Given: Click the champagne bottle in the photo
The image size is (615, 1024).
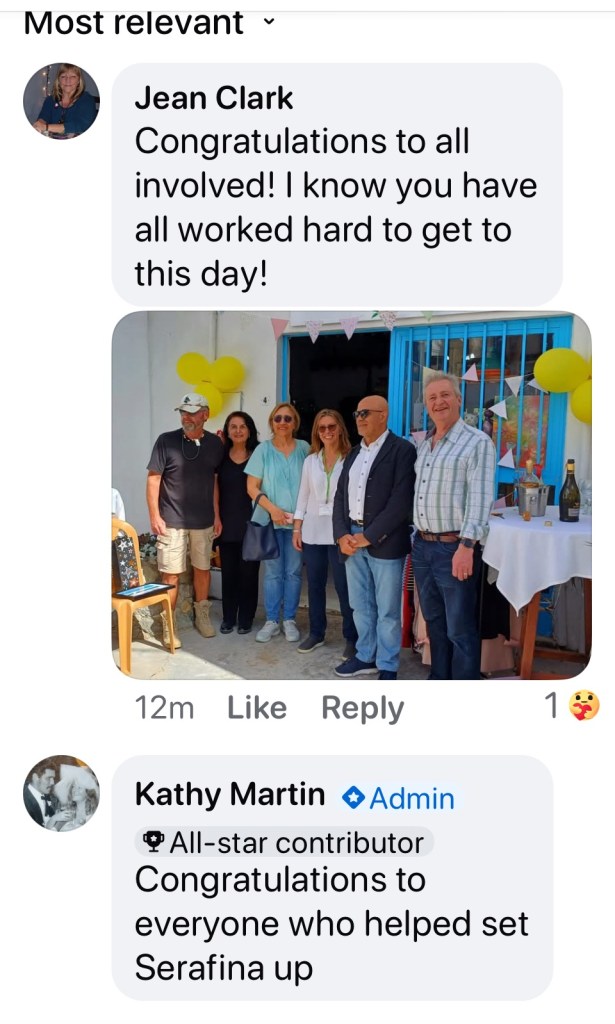Looking at the screenshot, I should click(570, 491).
